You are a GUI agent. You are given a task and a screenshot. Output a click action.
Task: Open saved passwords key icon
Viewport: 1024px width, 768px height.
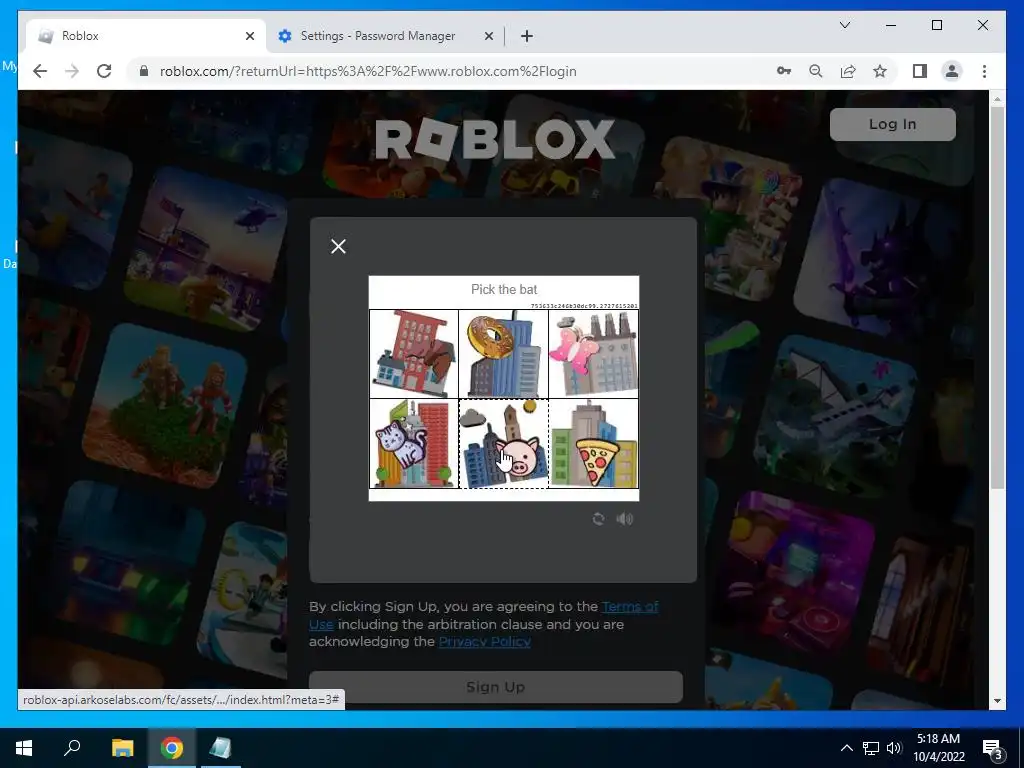784,71
